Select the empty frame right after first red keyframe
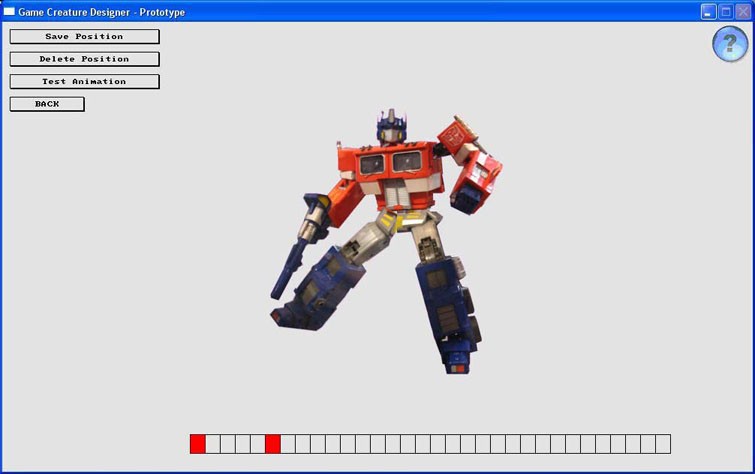The width and height of the screenshot is (755, 474). click(213, 444)
